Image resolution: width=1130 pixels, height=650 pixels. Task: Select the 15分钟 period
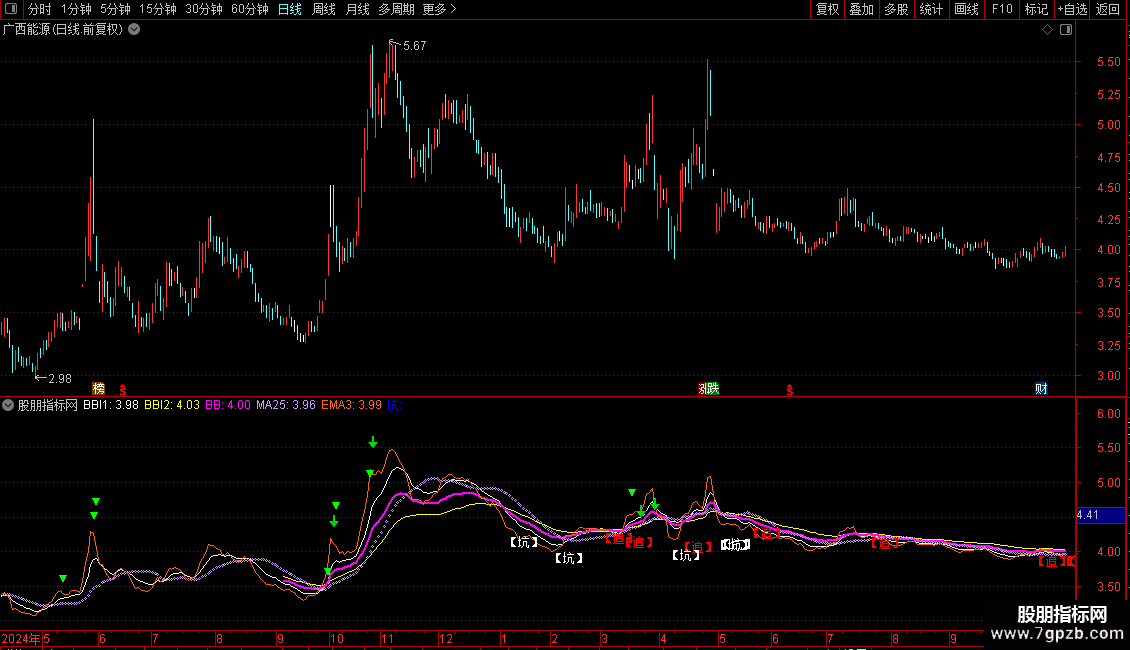point(158,9)
